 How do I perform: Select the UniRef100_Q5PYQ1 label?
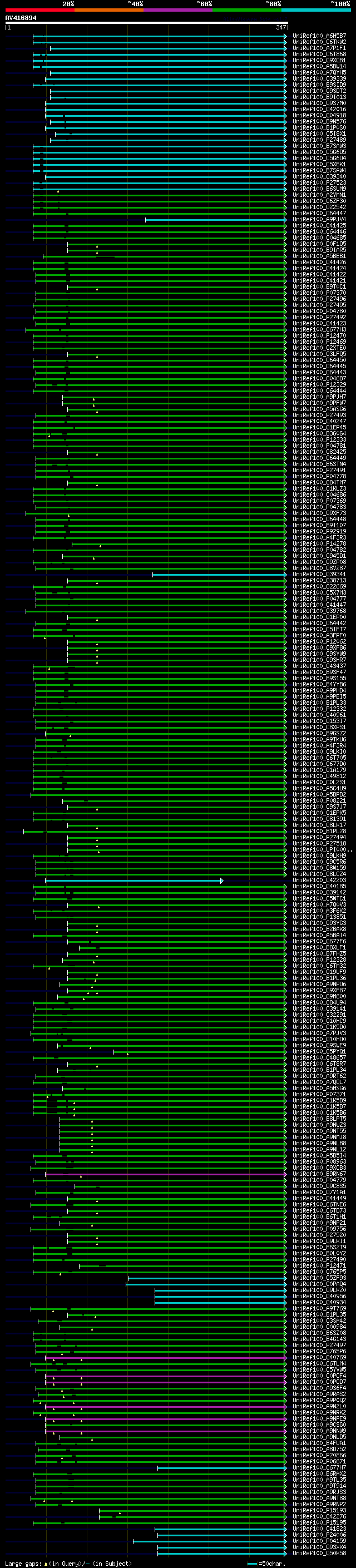pos(319,1051)
